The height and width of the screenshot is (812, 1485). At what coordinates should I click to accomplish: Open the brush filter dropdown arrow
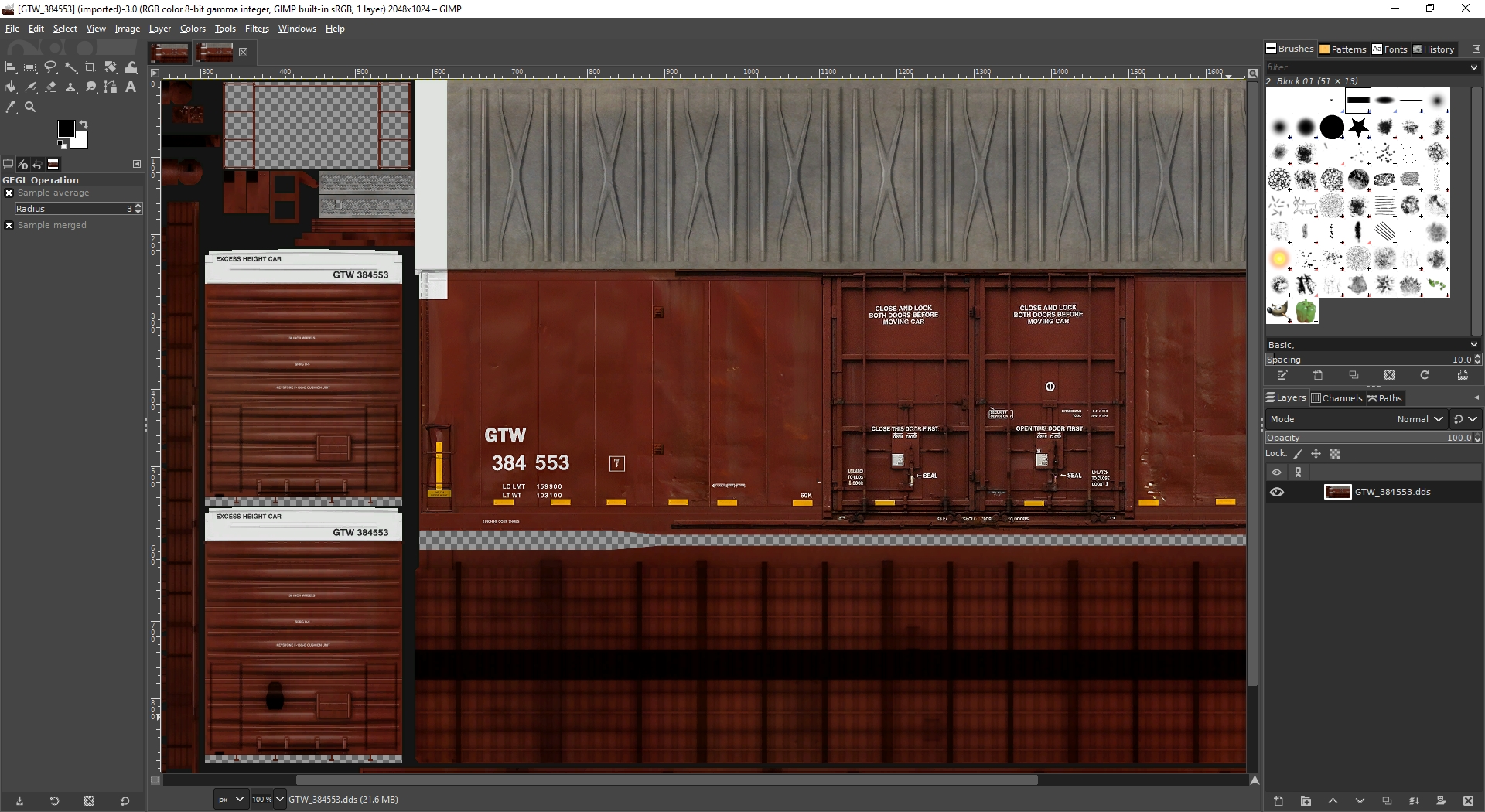tap(1473, 67)
